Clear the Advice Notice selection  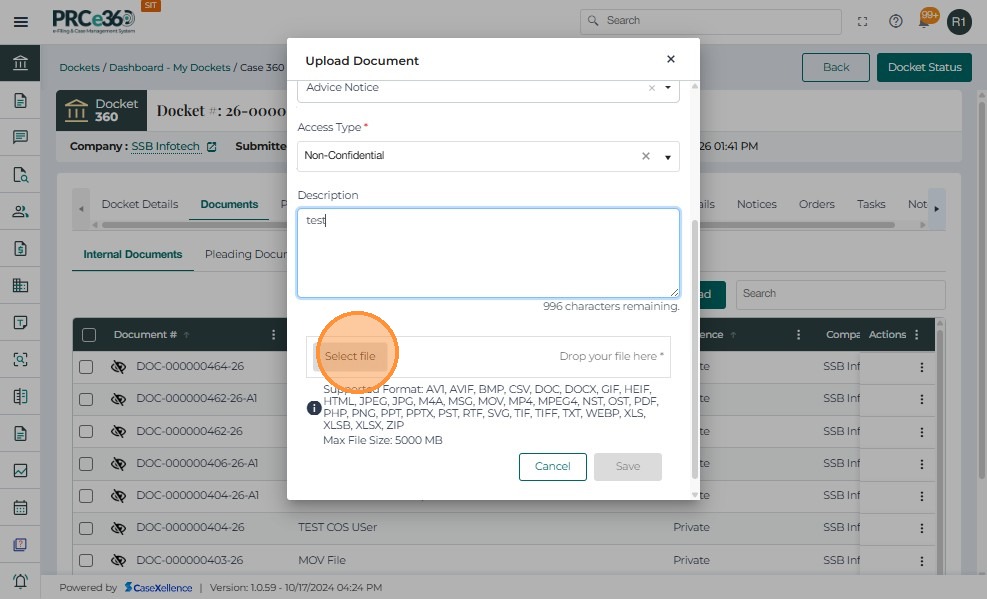click(x=652, y=88)
